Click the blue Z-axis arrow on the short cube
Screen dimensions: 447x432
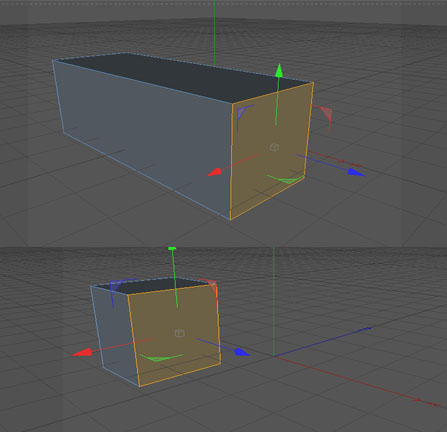(x=242, y=352)
